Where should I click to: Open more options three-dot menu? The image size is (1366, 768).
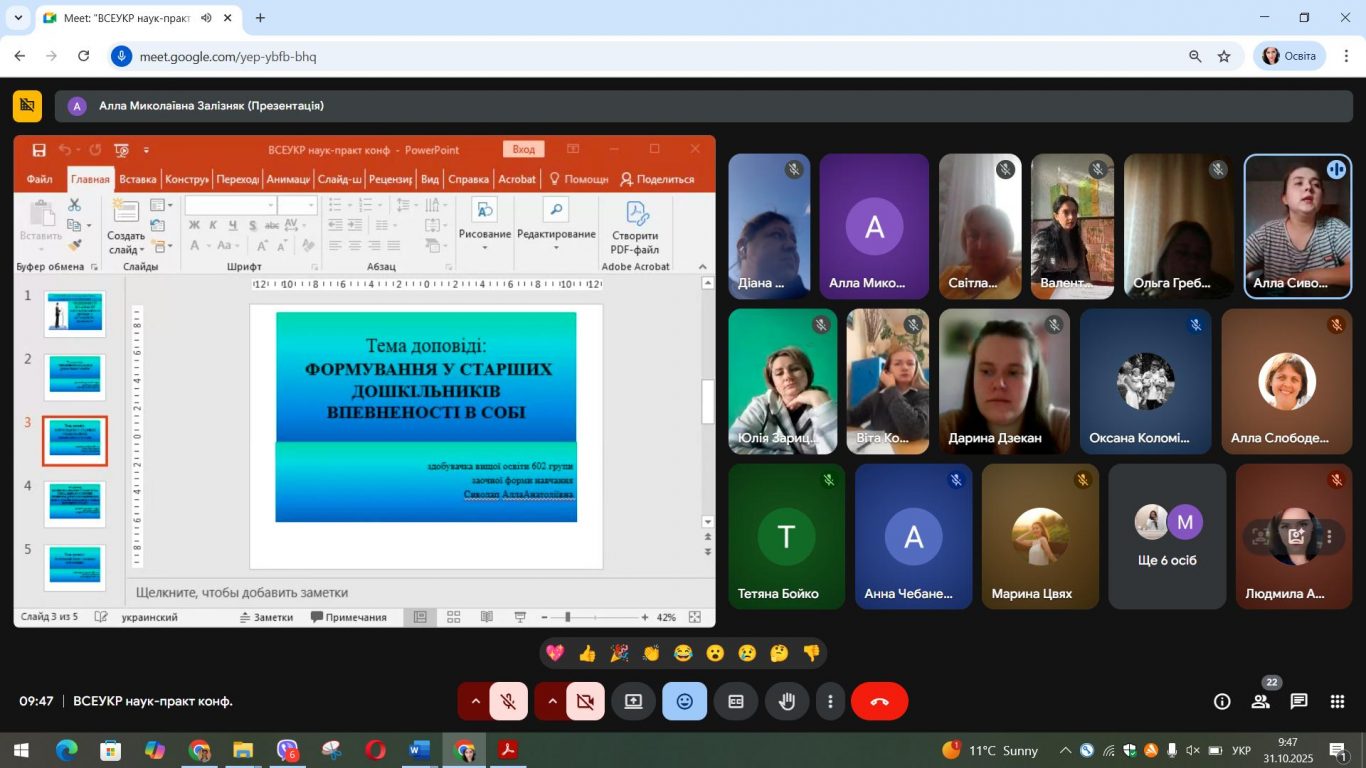(x=830, y=701)
